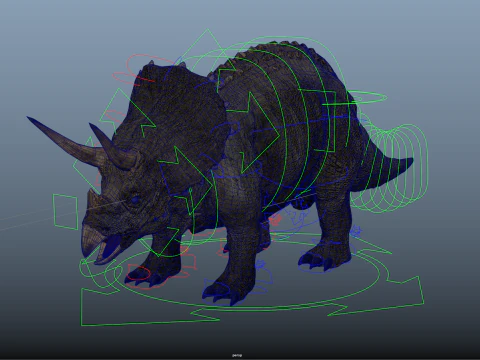Click the persp camera label at viewport bottom
The height and width of the screenshot is (360, 480).
237,355
